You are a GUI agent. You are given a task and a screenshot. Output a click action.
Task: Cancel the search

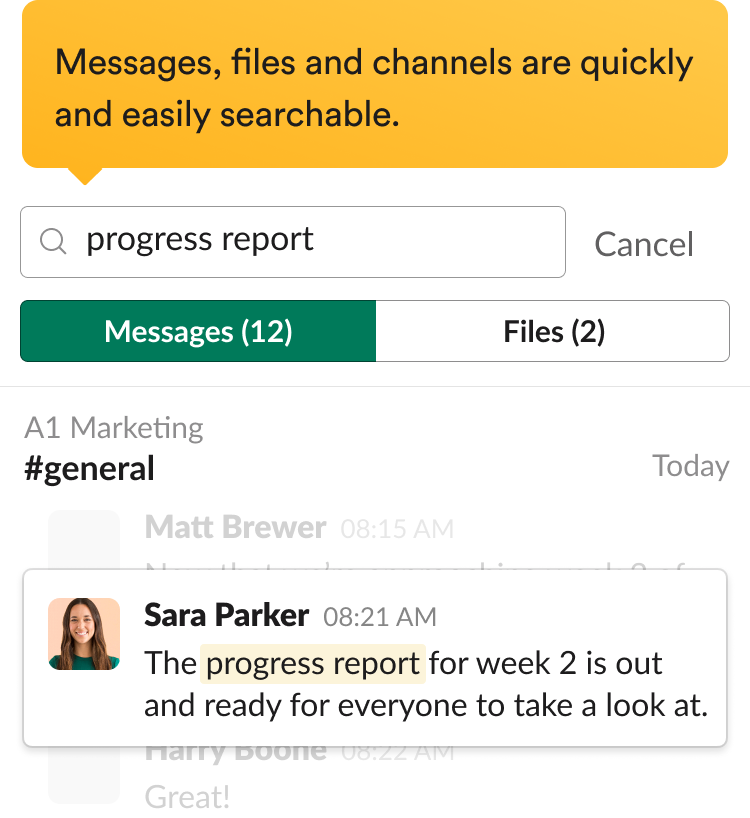pyautogui.click(x=644, y=244)
